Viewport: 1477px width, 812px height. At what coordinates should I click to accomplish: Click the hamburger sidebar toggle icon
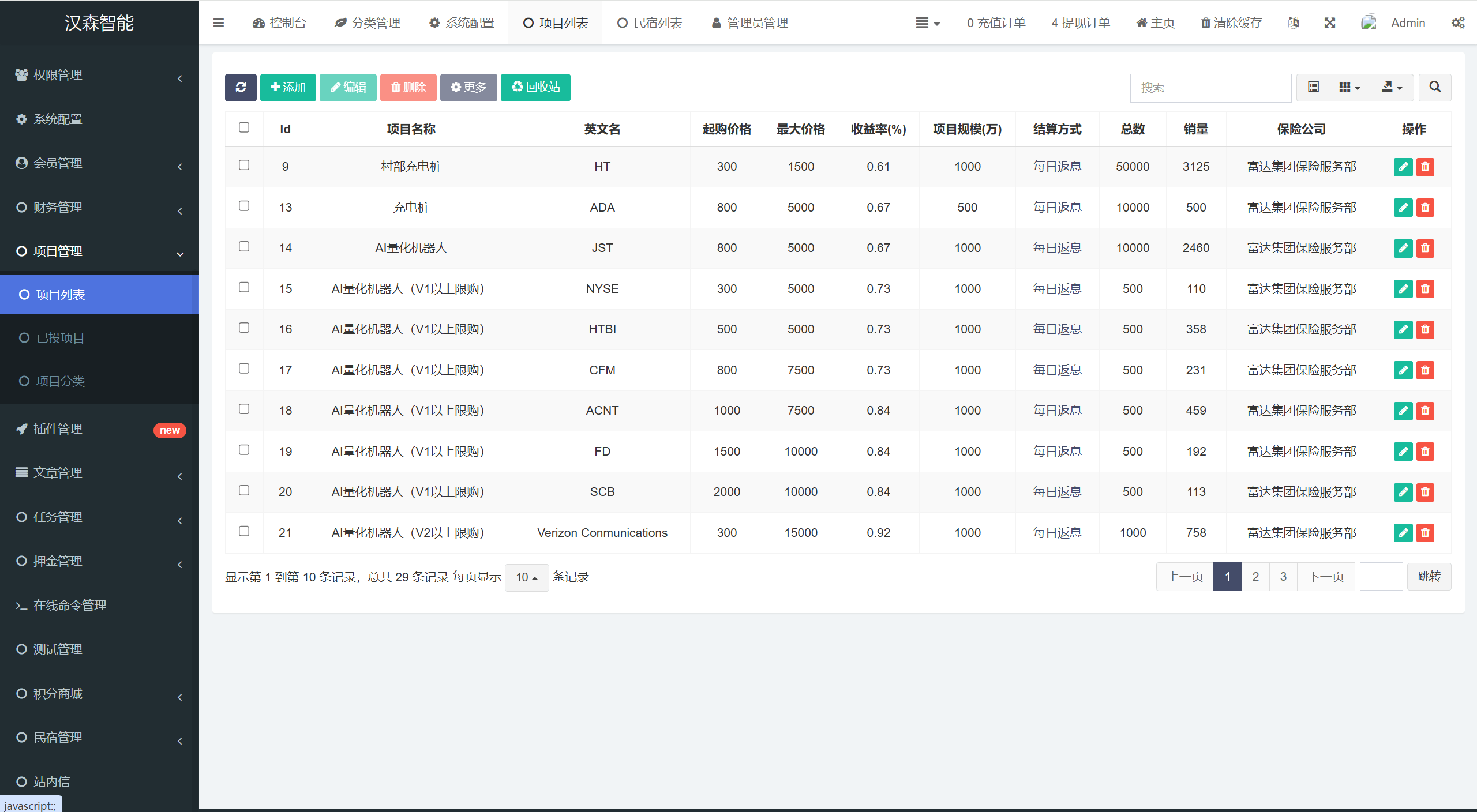(x=218, y=23)
